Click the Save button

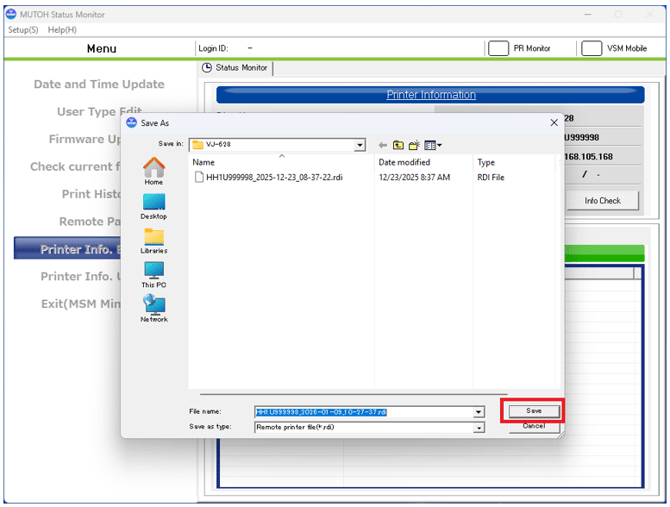click(x=533, y=411)
